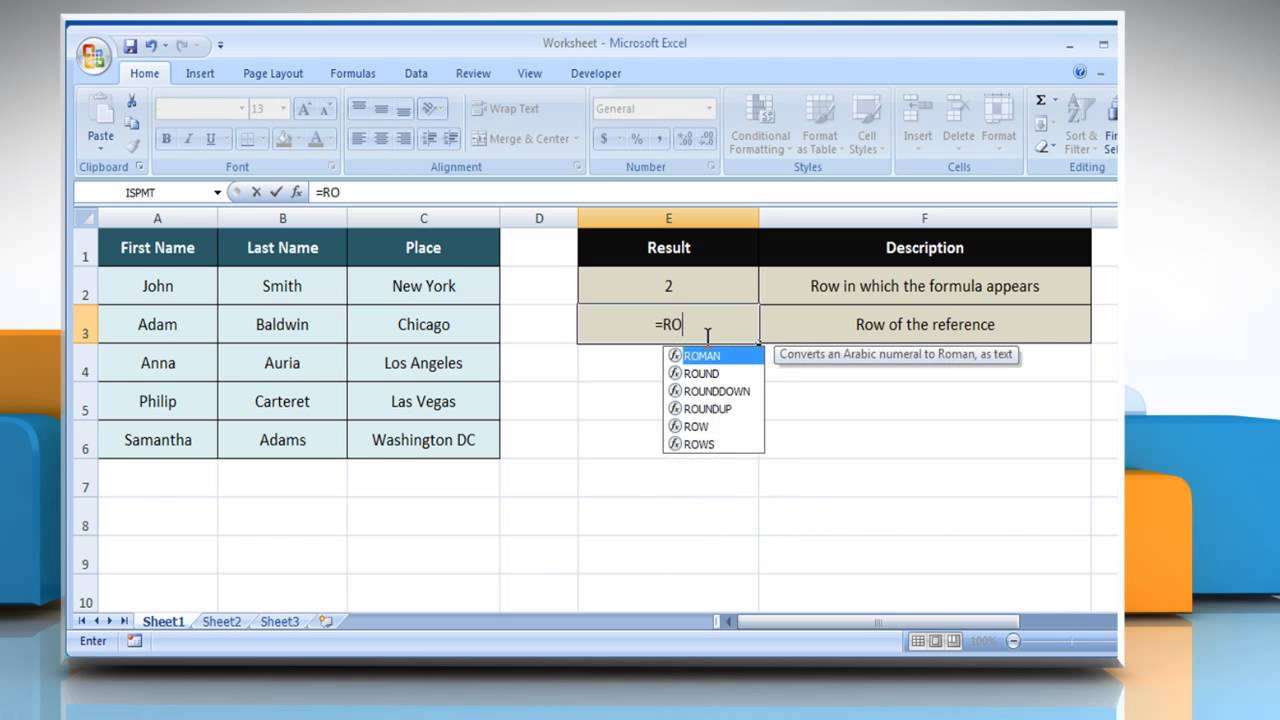1280x720 pixels.
Task: Apply top vertical alignment
Action: (x=358, y=109)
